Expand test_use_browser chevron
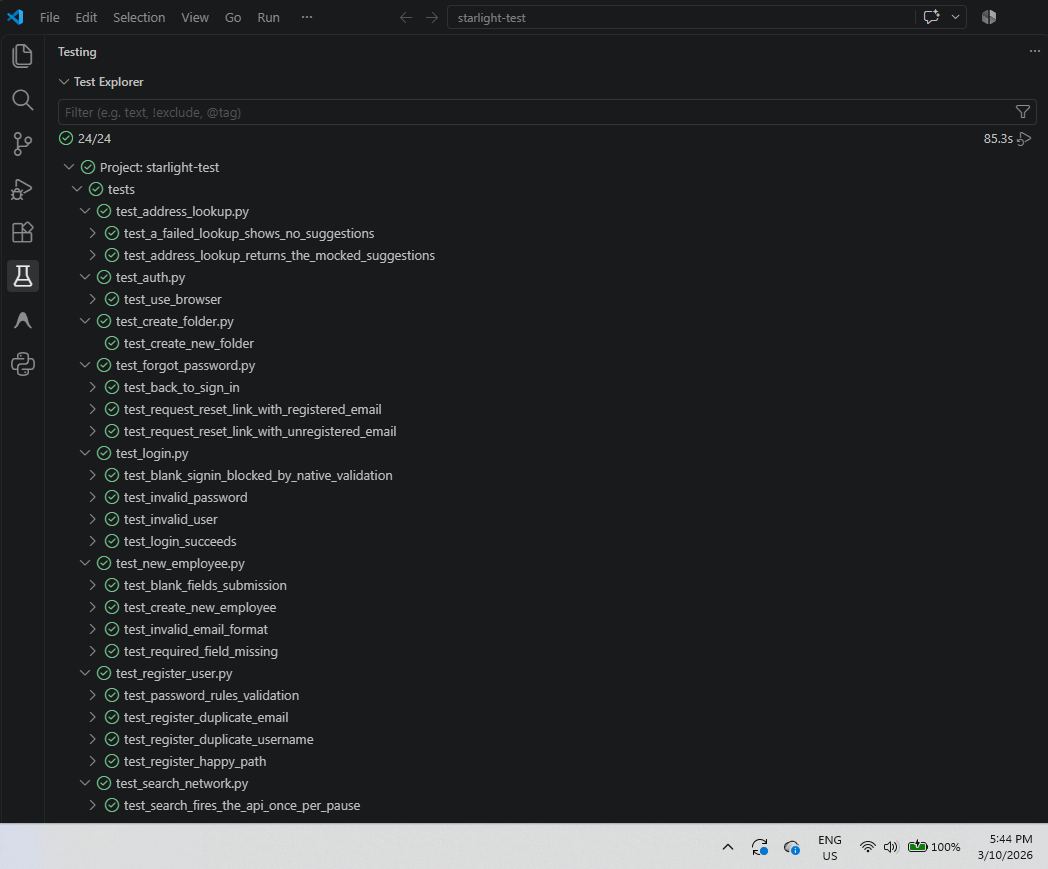This screenshot has height=869, width=1048. click(93, 299)
